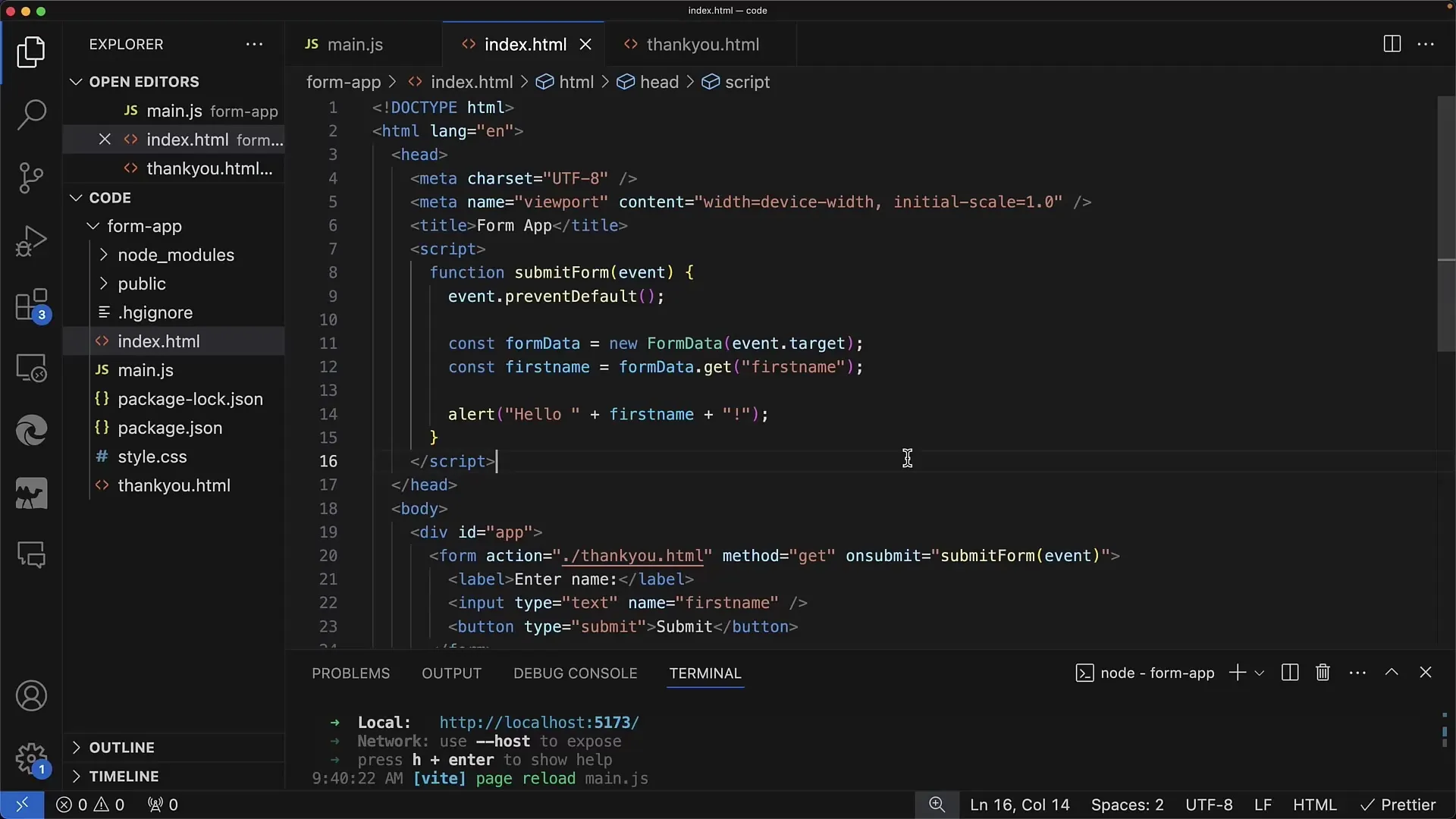The image size is (1456, 819).
Task: Click the DEBUG CONSOLE panel tab
Action: (575, 673)
